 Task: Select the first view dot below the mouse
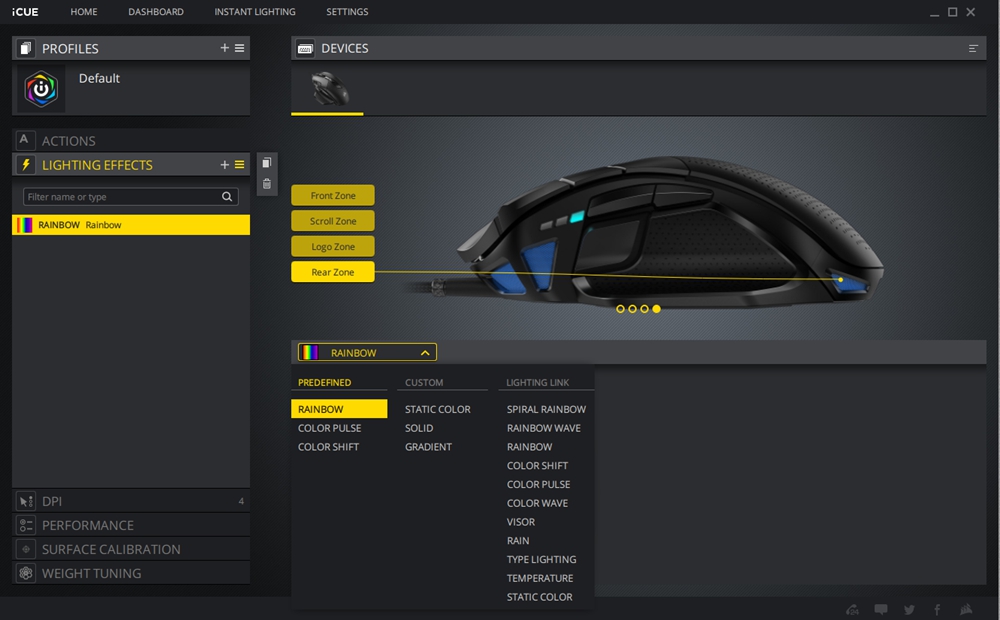[x=620, y=309]
